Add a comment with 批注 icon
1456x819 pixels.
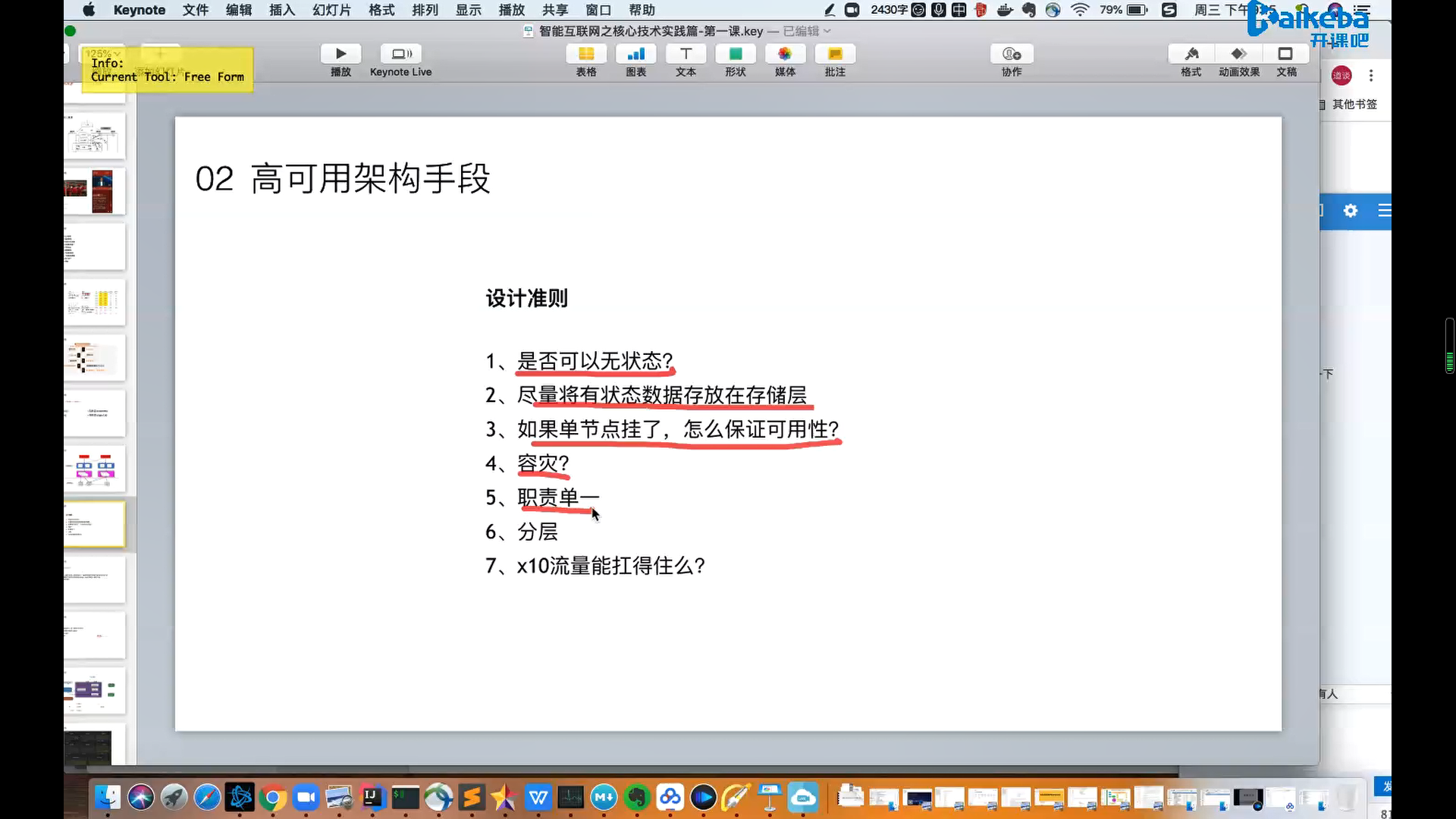coord(835,54)
